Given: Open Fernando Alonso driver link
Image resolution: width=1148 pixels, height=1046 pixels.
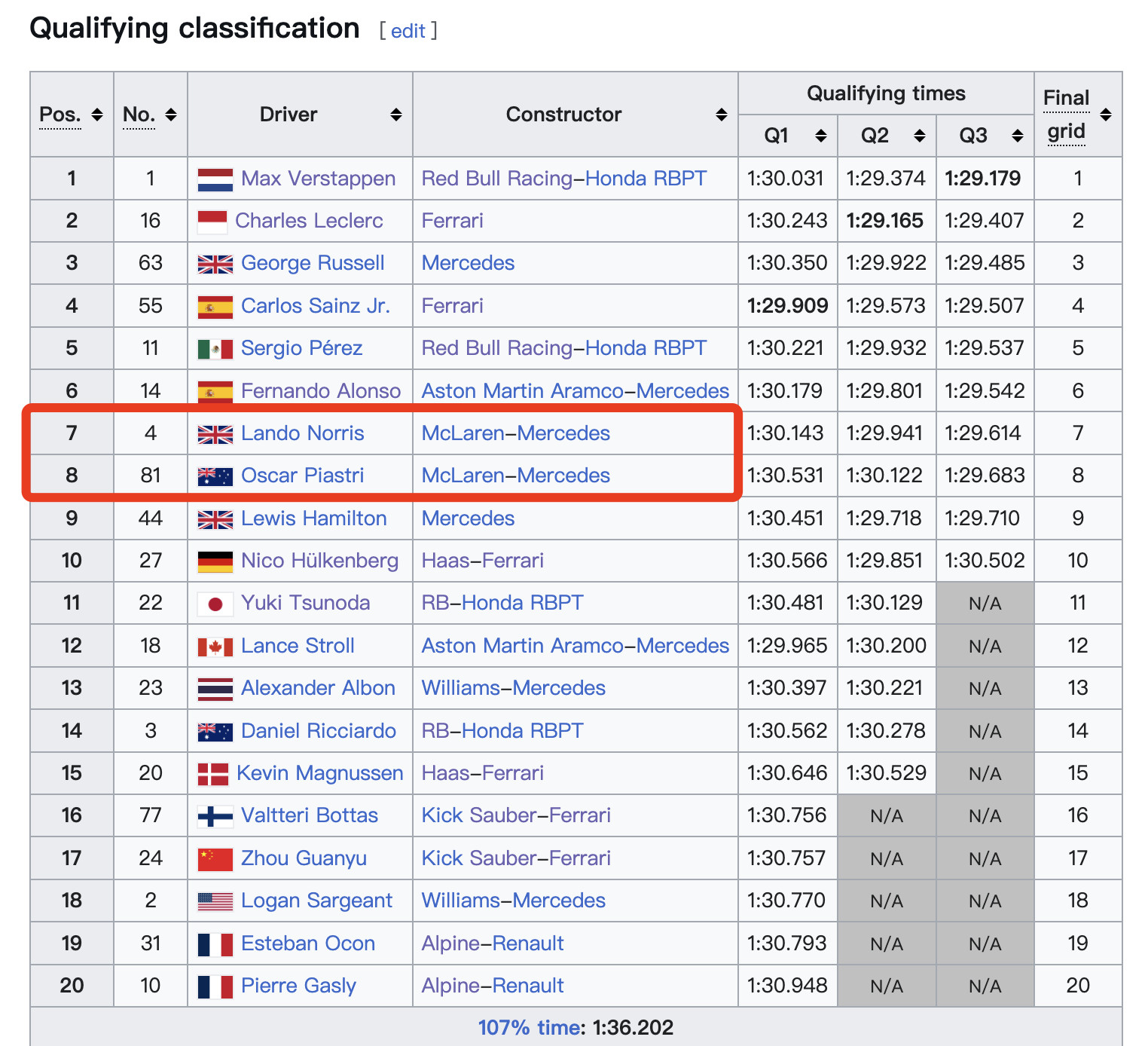Looking at the screenshot, I should (x=320, y=391).
